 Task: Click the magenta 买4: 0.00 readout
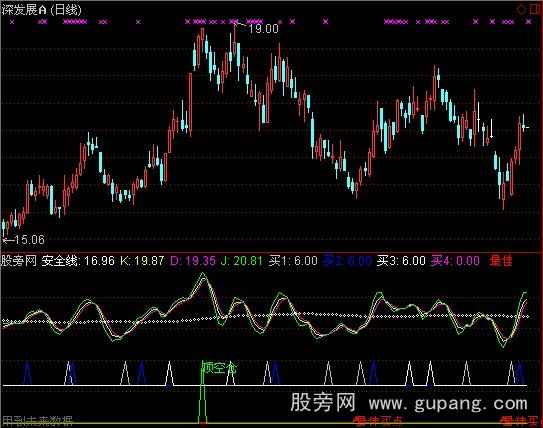(455, 260)
